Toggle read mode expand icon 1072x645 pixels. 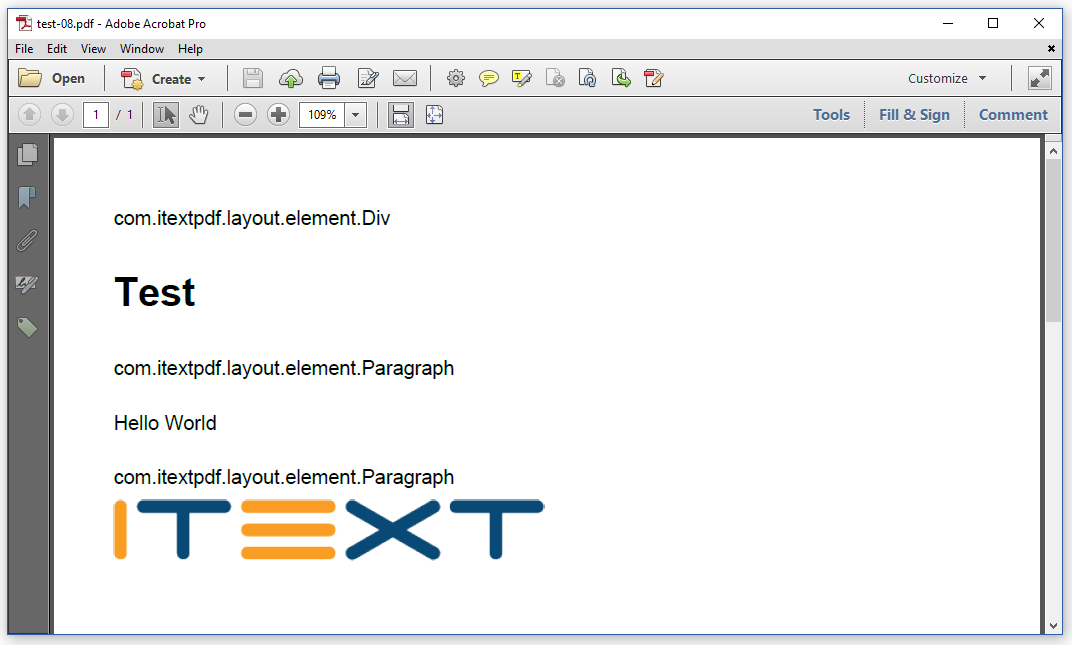(1040, 78)
